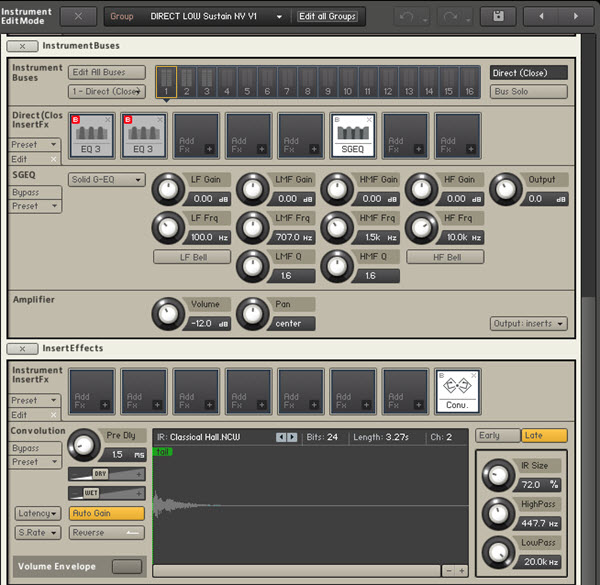Click the HighPass knob
The height and width of the screenshot is (585, 600).
point(498,514)
